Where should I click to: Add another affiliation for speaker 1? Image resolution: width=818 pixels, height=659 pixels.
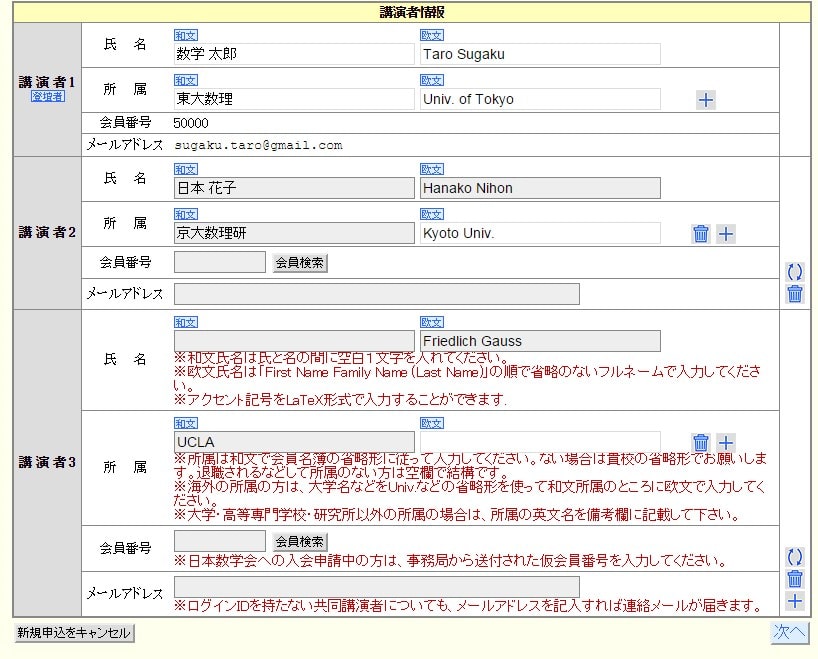click(705, 100)
